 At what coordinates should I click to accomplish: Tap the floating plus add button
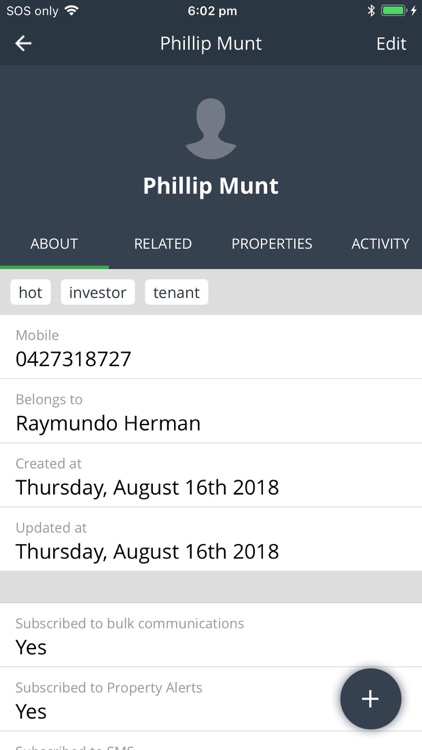(x=370, y=699)
